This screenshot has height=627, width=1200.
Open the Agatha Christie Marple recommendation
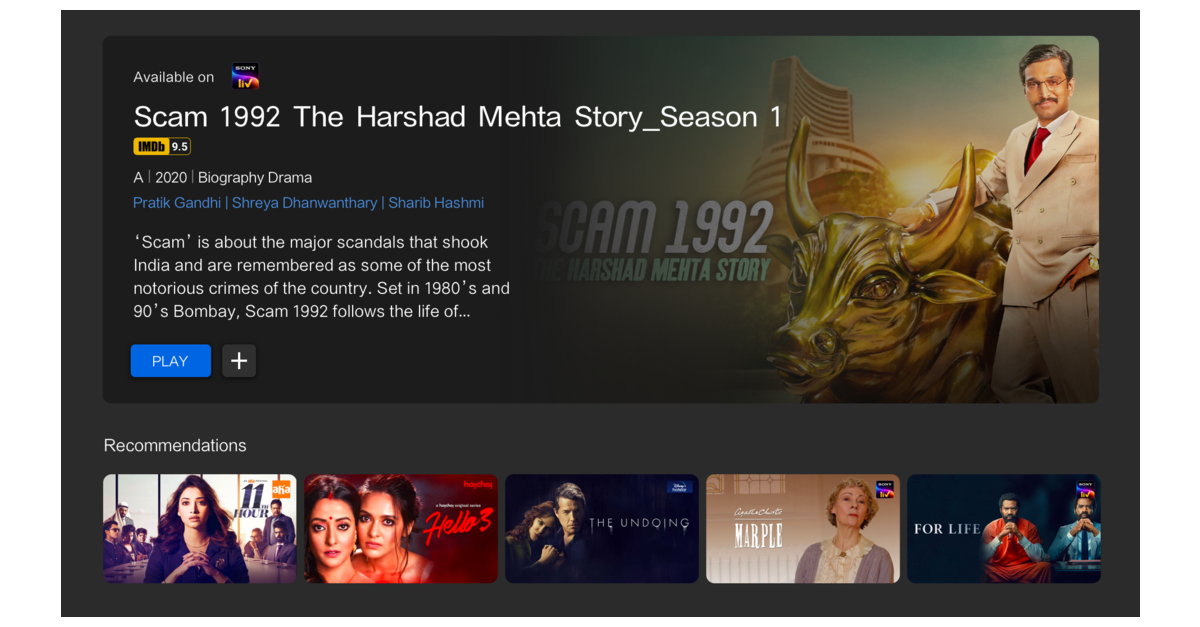[803, 528]
